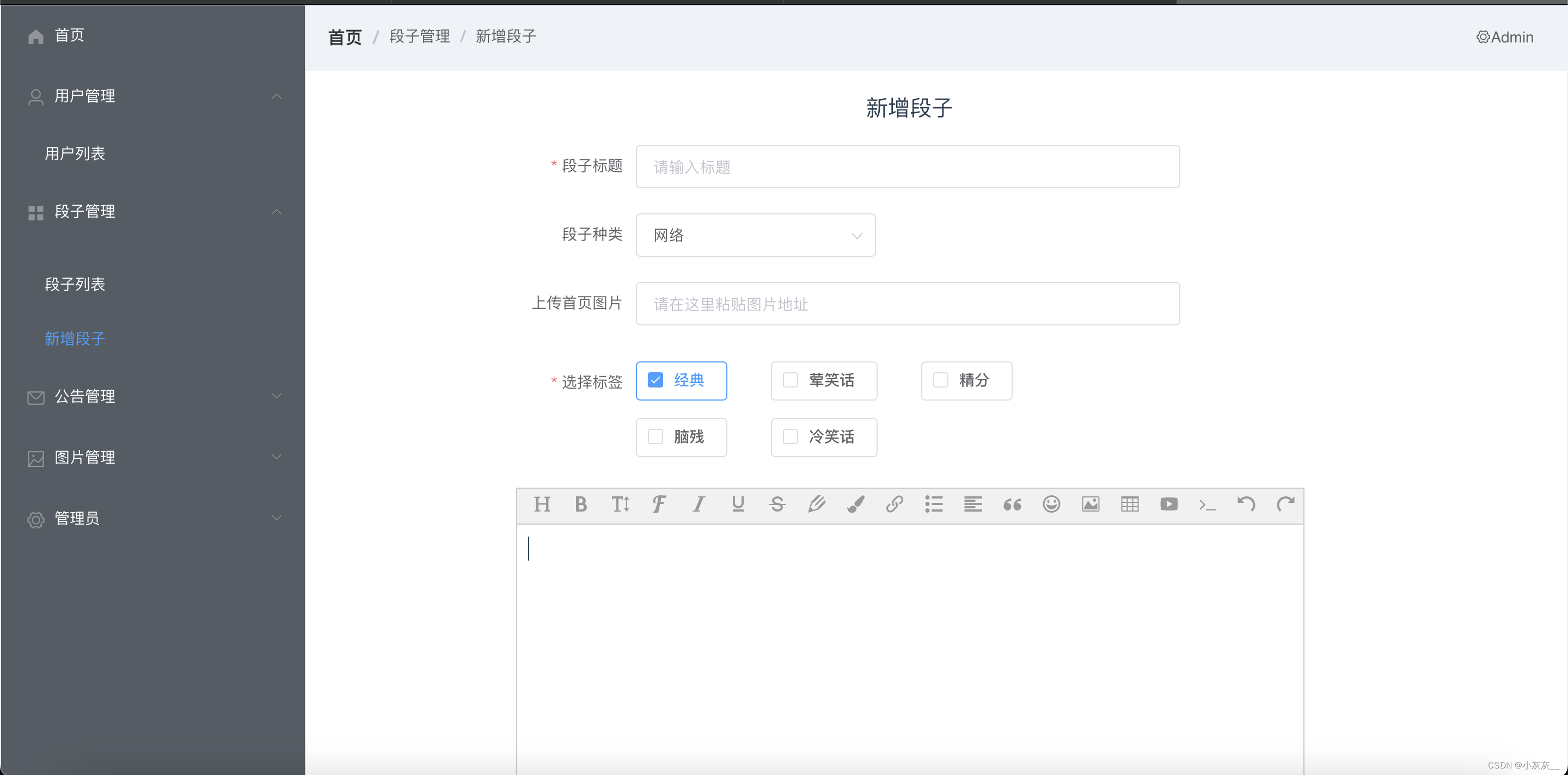
Task: Insert a video in the editor
Action: [x=1169, y=505]
